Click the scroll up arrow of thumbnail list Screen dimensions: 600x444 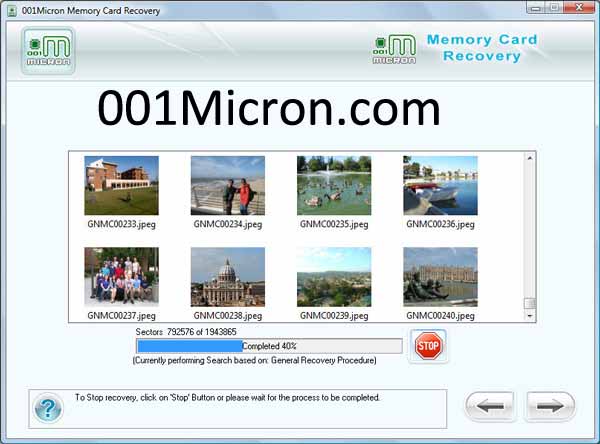[530, 158]
